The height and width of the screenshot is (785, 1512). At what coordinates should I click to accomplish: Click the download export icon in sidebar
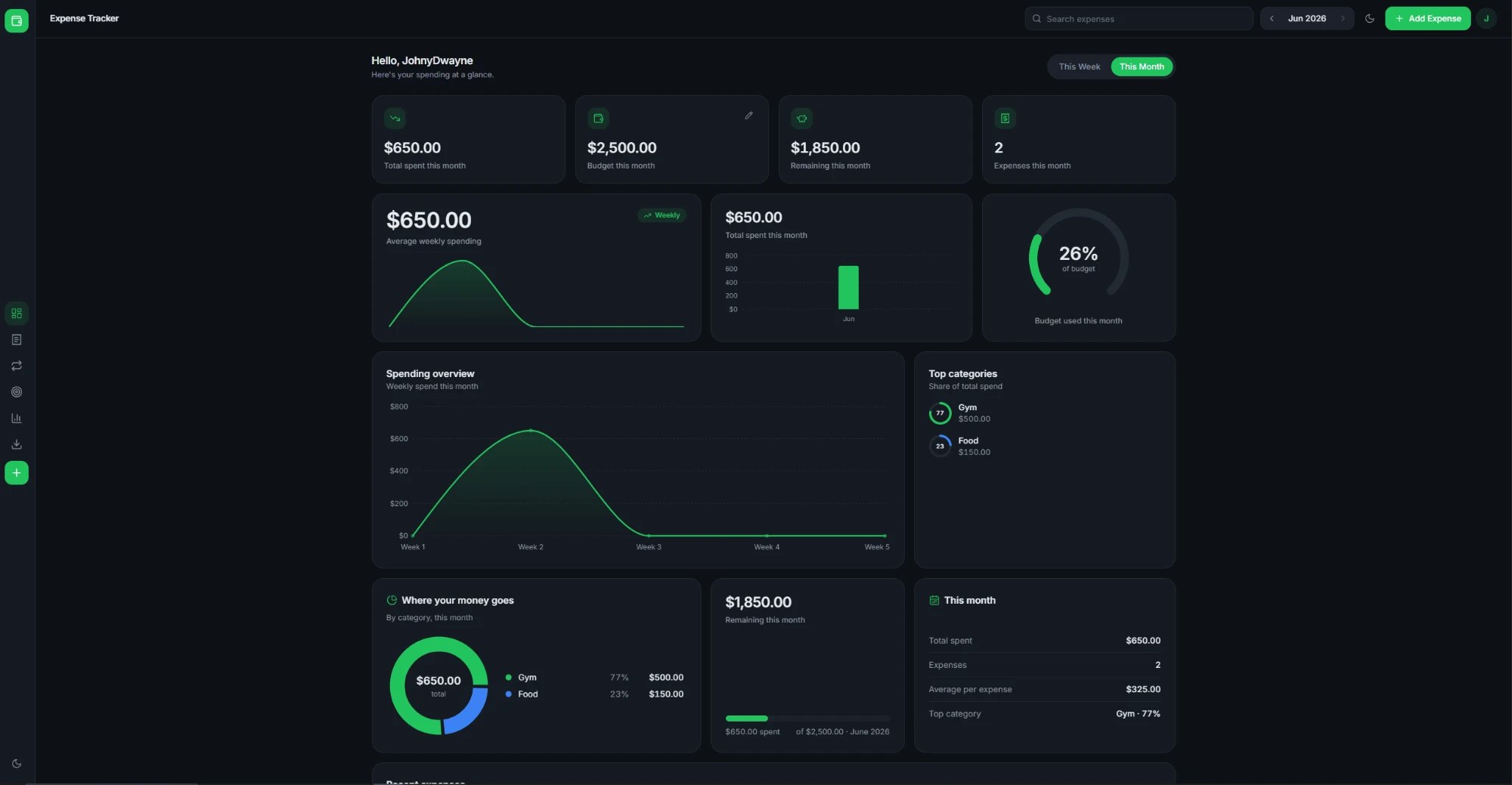pos(17,444)
